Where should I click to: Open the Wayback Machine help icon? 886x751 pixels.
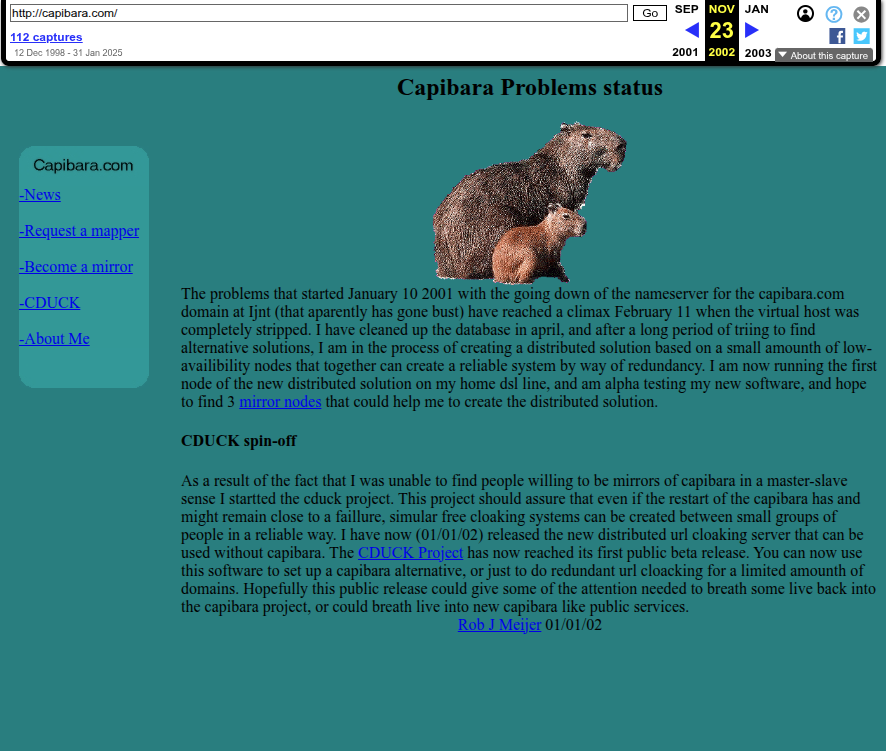pyautogui.click(x=833, y=14)
